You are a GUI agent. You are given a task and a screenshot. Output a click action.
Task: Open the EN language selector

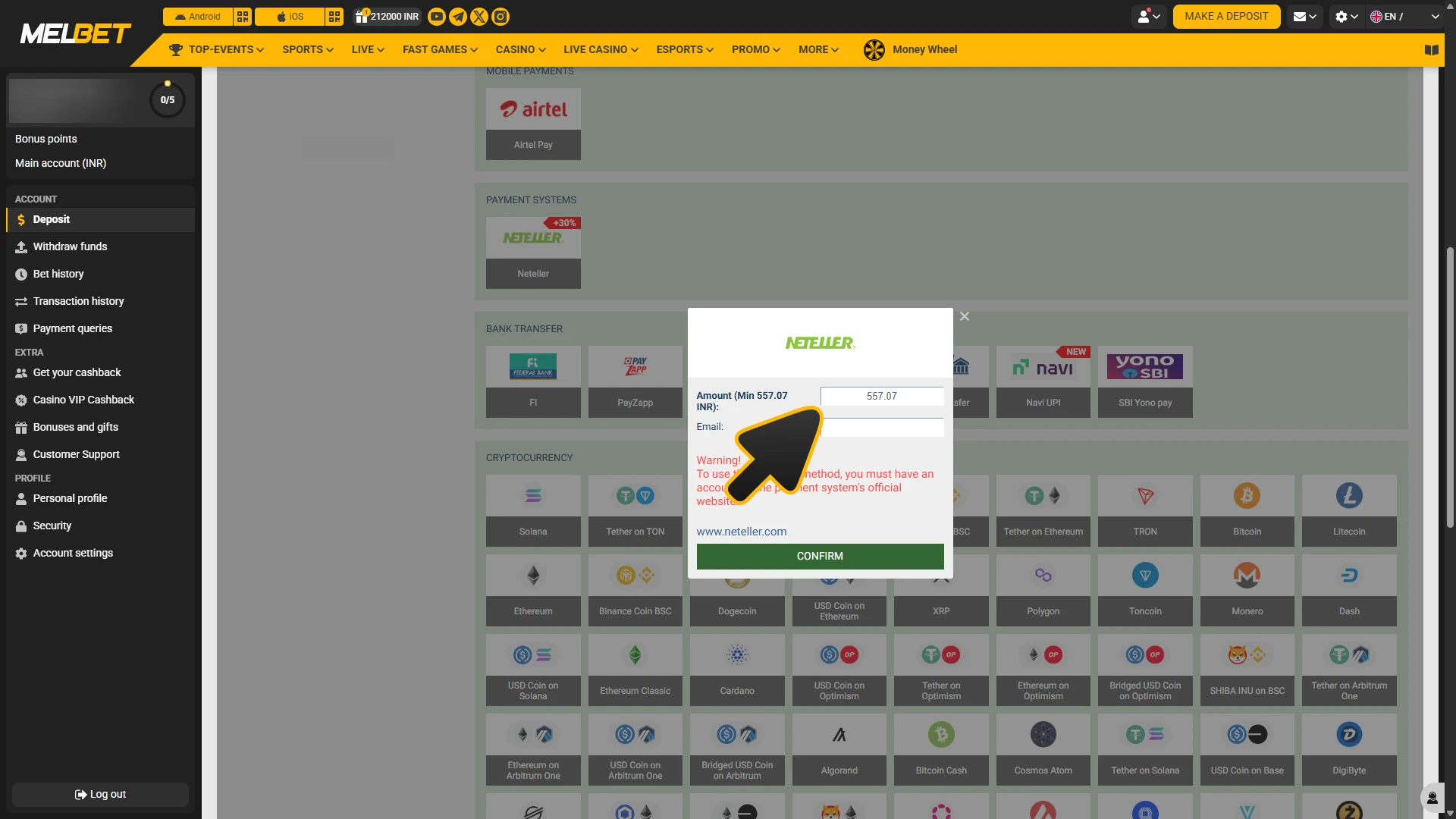click(x=1404, y=17)
